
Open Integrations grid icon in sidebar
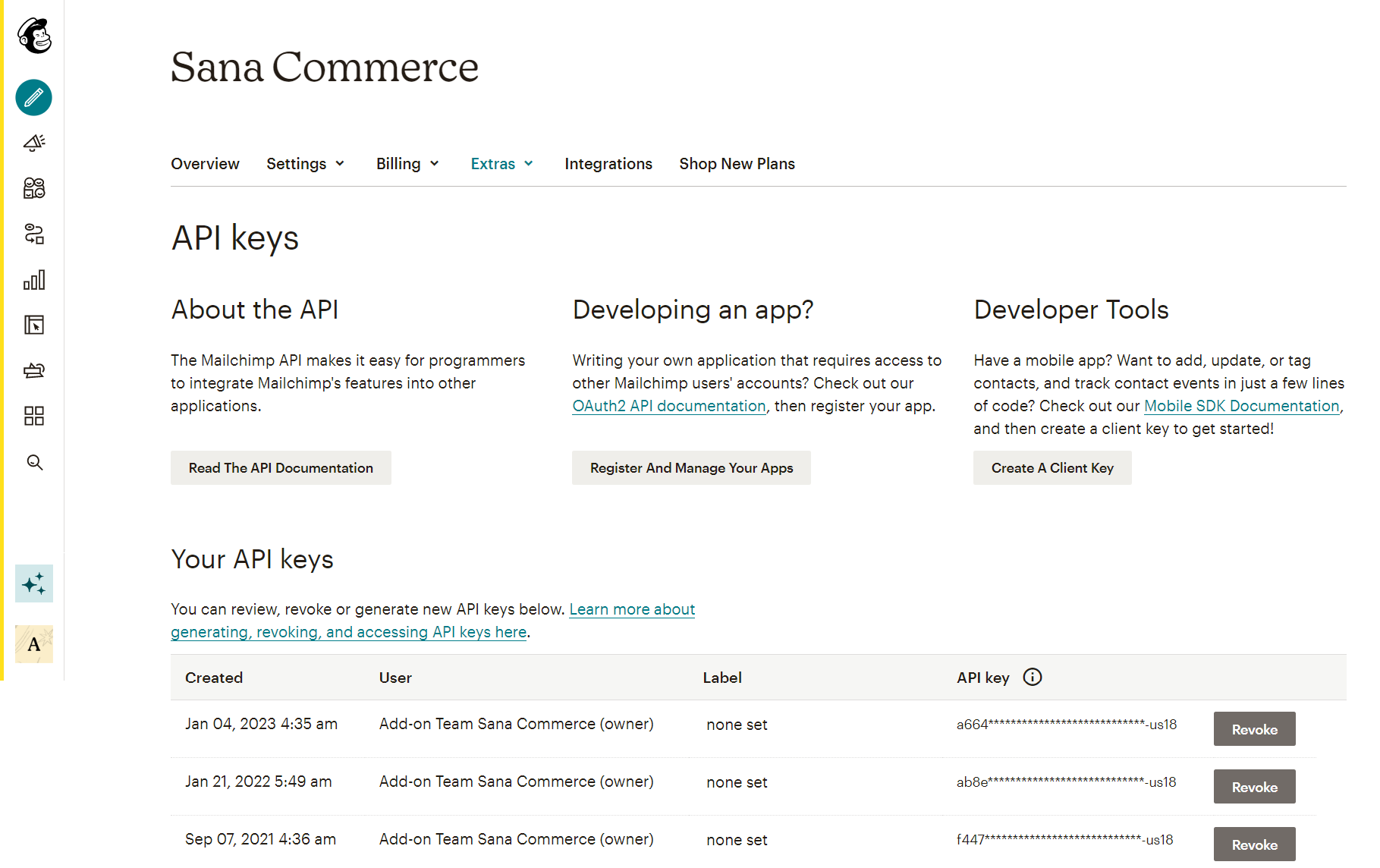pos(34,416)
